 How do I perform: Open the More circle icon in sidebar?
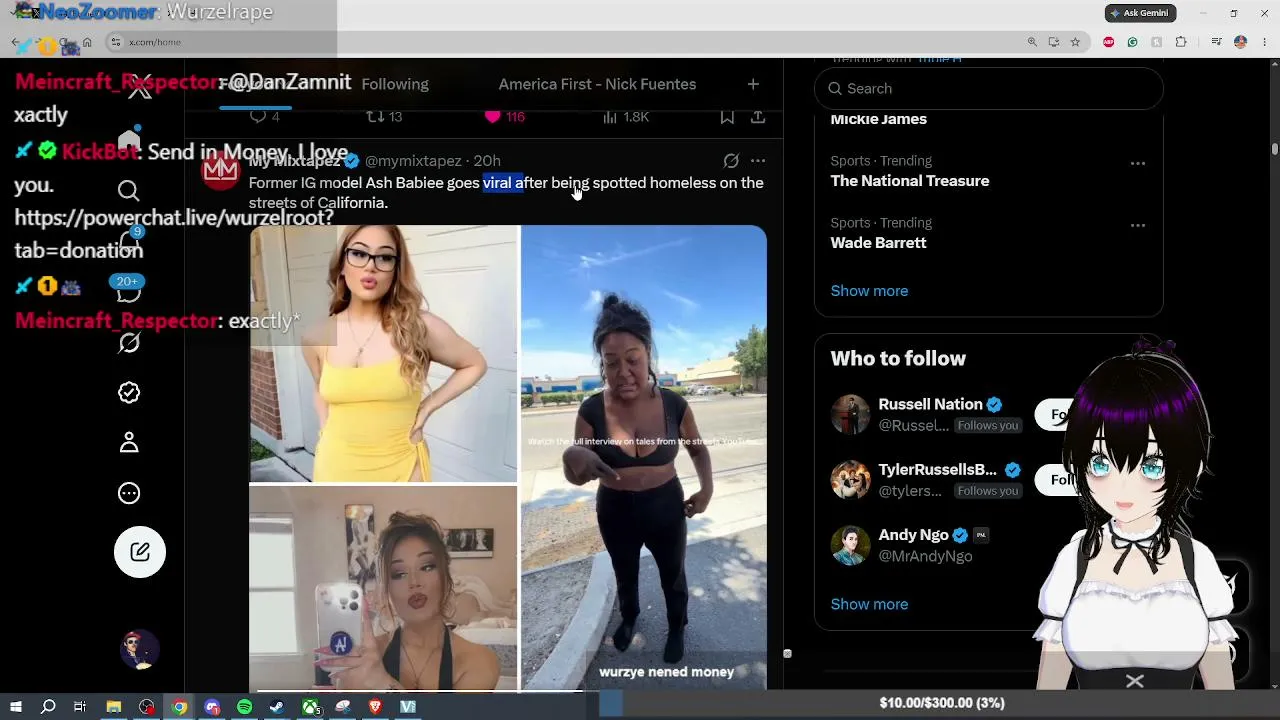coord(129,493)
